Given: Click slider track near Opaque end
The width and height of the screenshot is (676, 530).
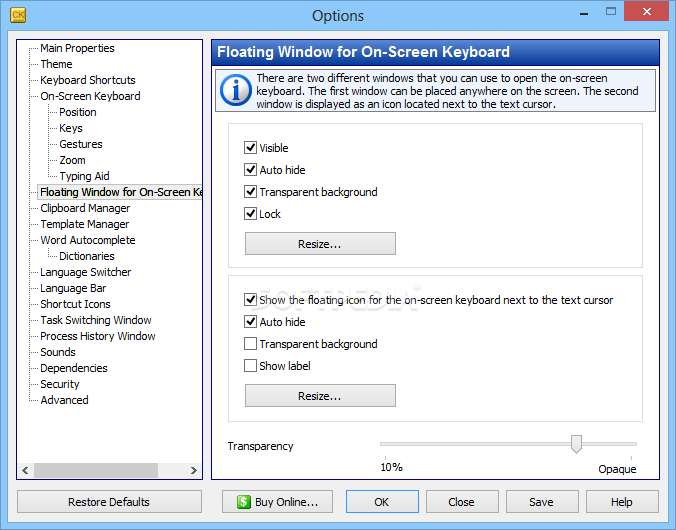Looking at the screenshot, I should pos(630,444).
